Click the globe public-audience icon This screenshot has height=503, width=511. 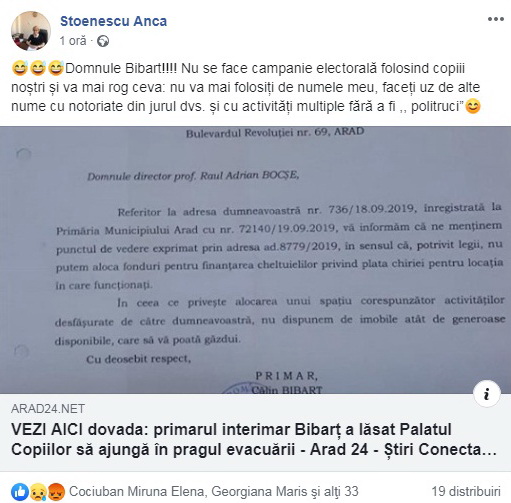[103, 41]
